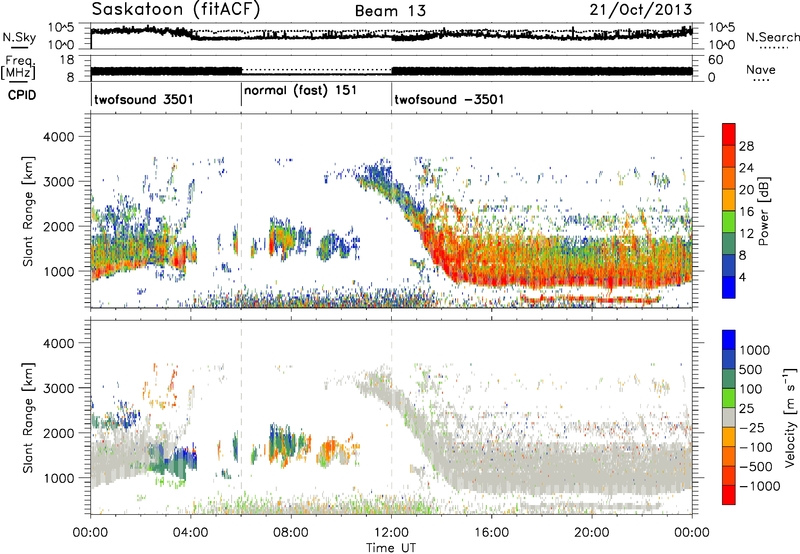Click the 'Slant Range [km]' label of power panel
This screenshot has width=800, height=554.
pos(28,211)
